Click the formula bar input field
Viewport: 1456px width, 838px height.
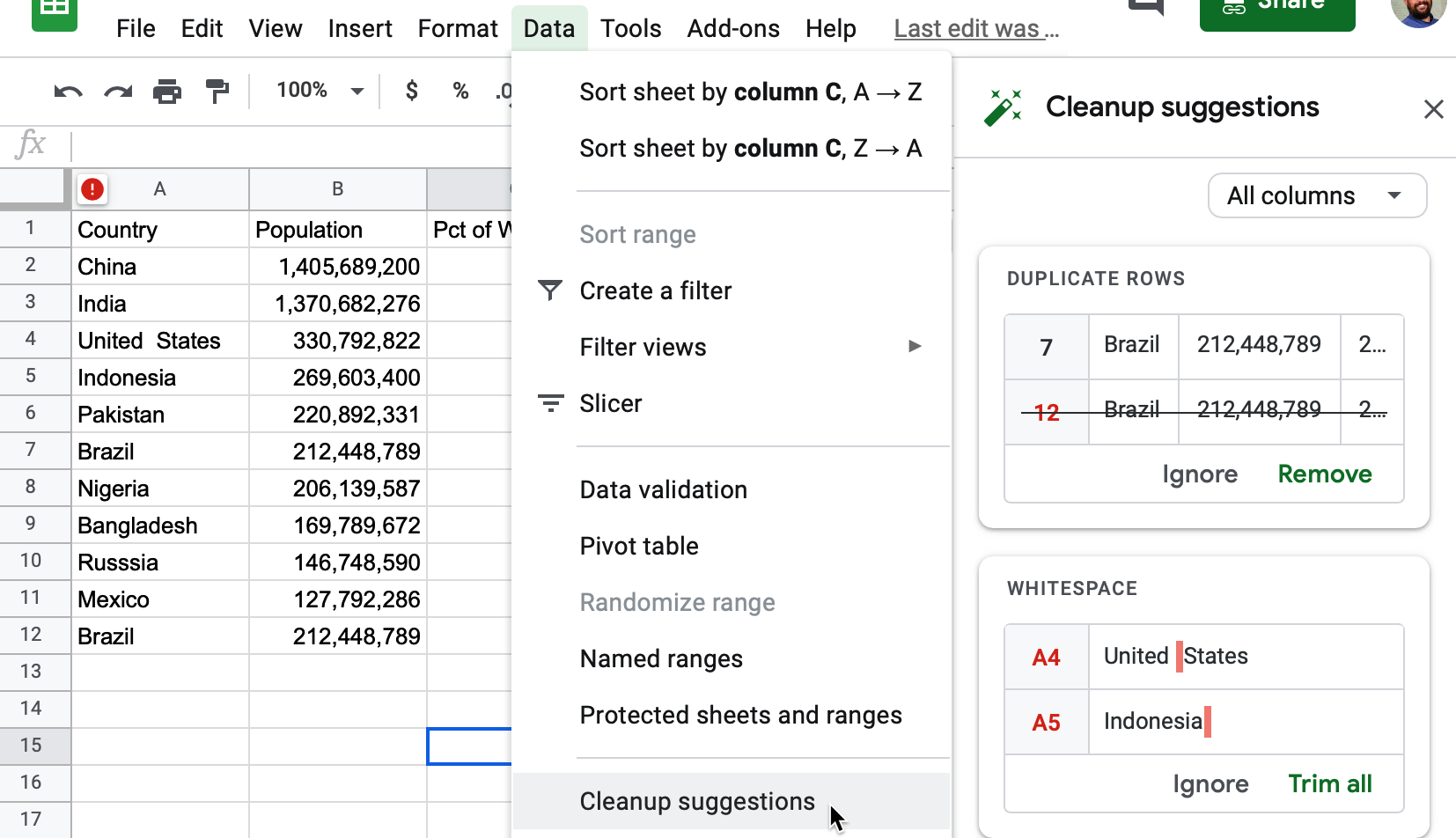[x=290, y=144]
